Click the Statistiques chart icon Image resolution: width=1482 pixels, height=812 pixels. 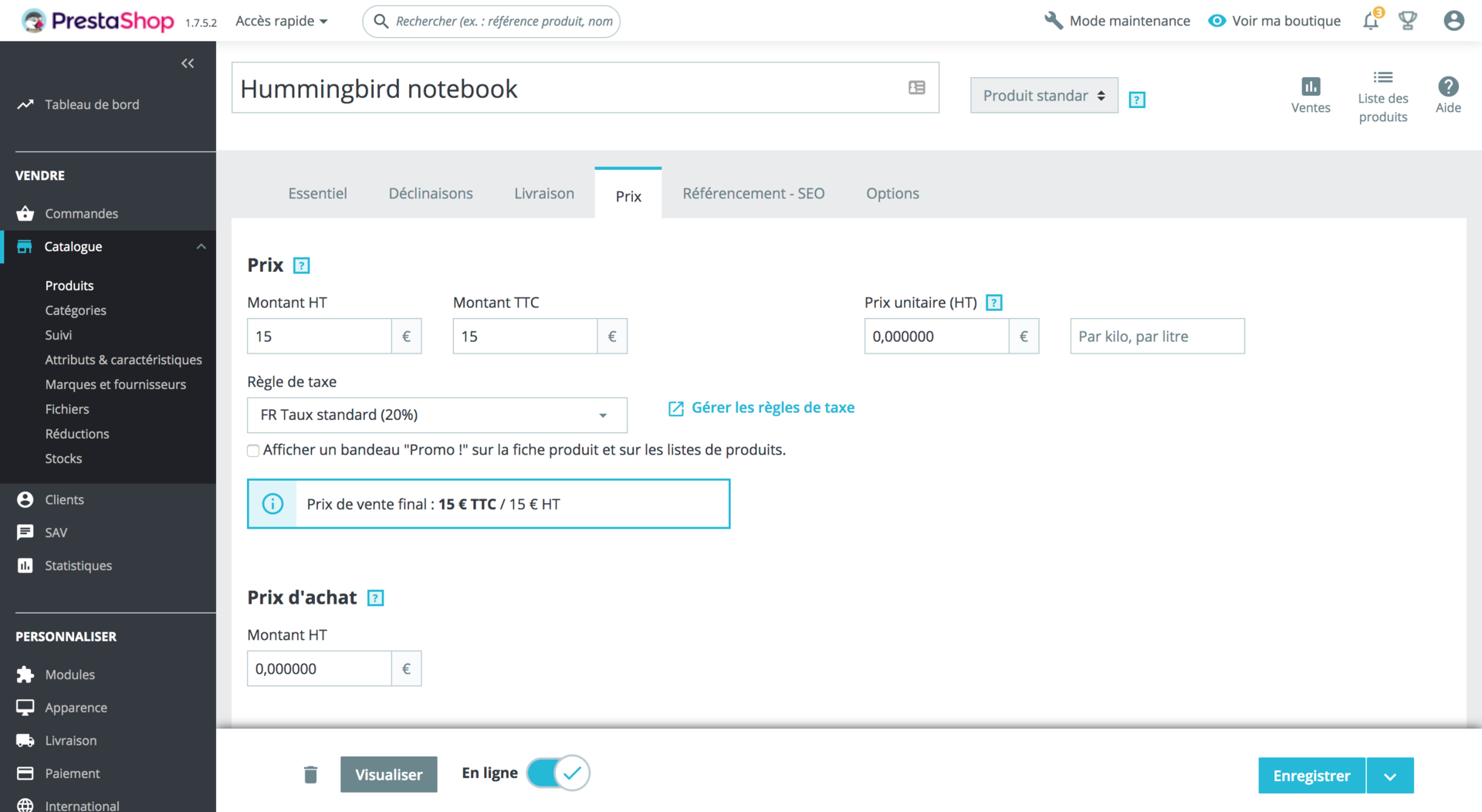click(25, 566)
